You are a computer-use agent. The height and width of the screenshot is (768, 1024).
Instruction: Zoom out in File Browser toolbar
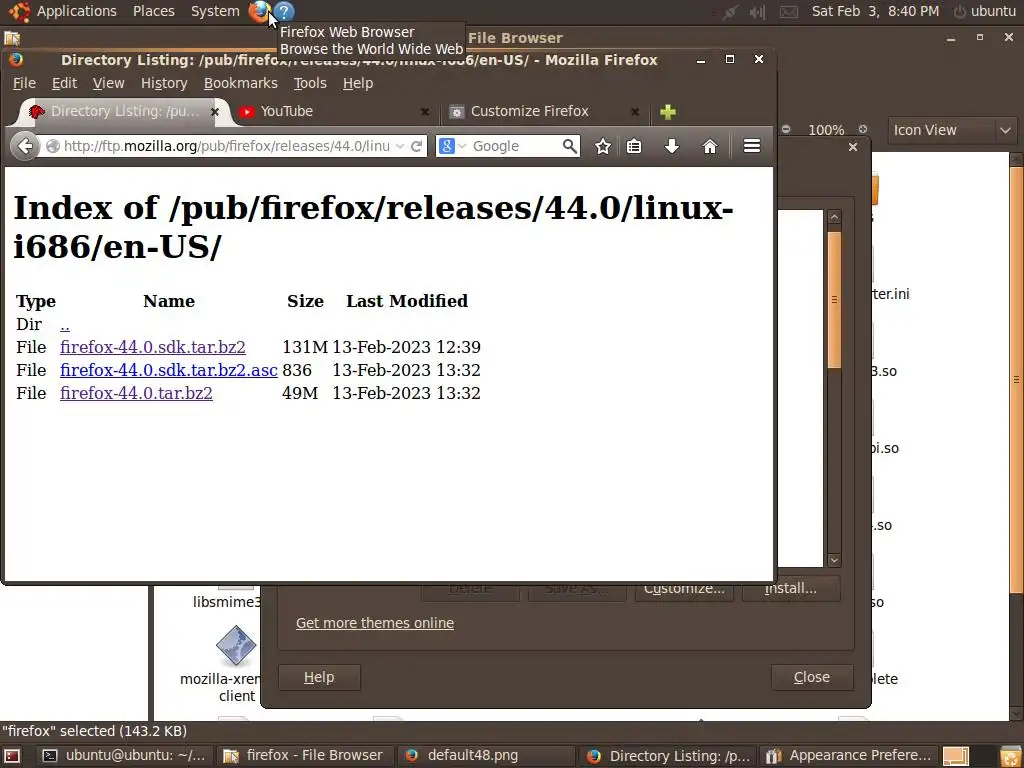(x=786, y=129)
